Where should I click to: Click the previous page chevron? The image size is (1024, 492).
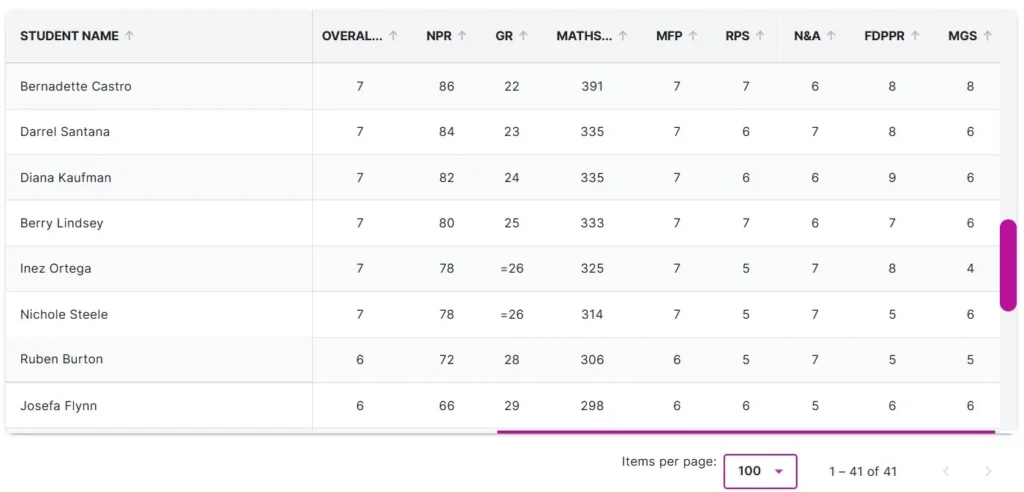(x=946, y=471)
